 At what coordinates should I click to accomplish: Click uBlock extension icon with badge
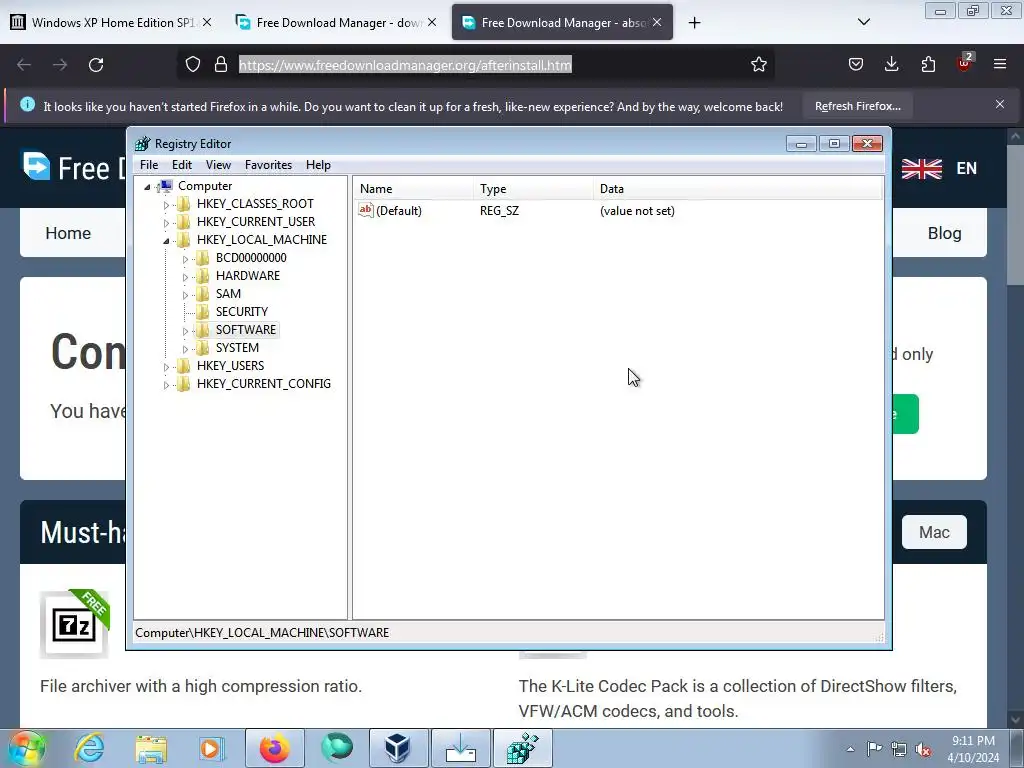965,63
